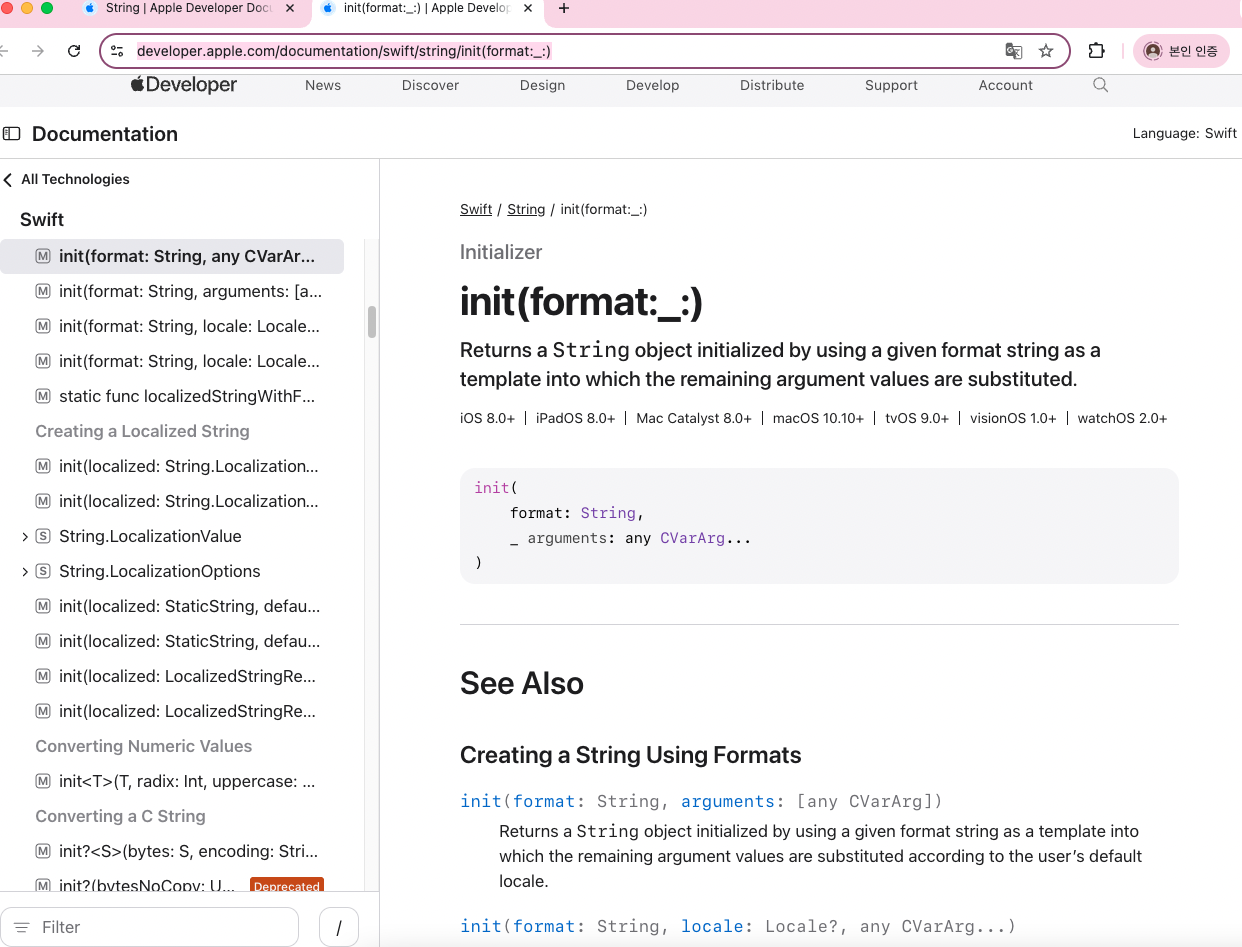Open the Design menu item
This screenshot has height=947, width=1242.
[x=542, y=85]
